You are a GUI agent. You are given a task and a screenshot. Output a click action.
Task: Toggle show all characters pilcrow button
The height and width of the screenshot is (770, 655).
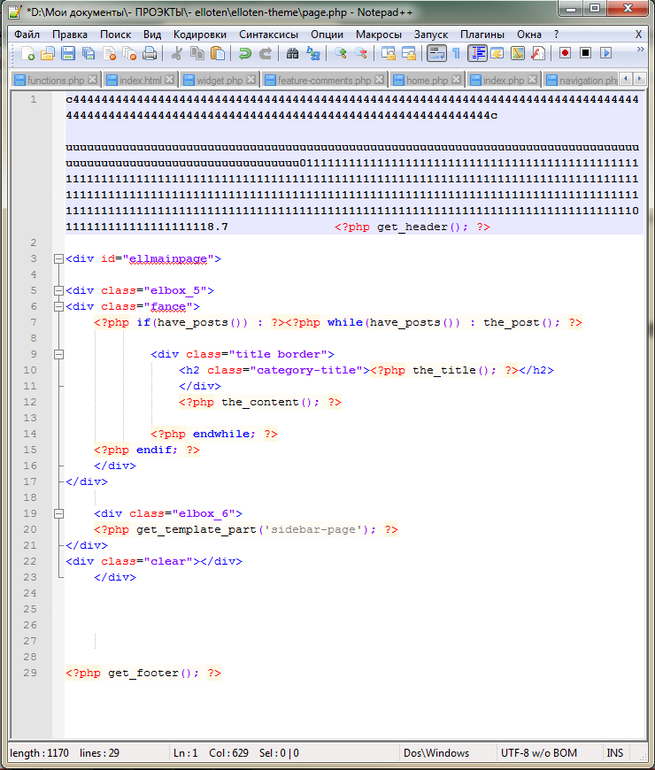457,53
